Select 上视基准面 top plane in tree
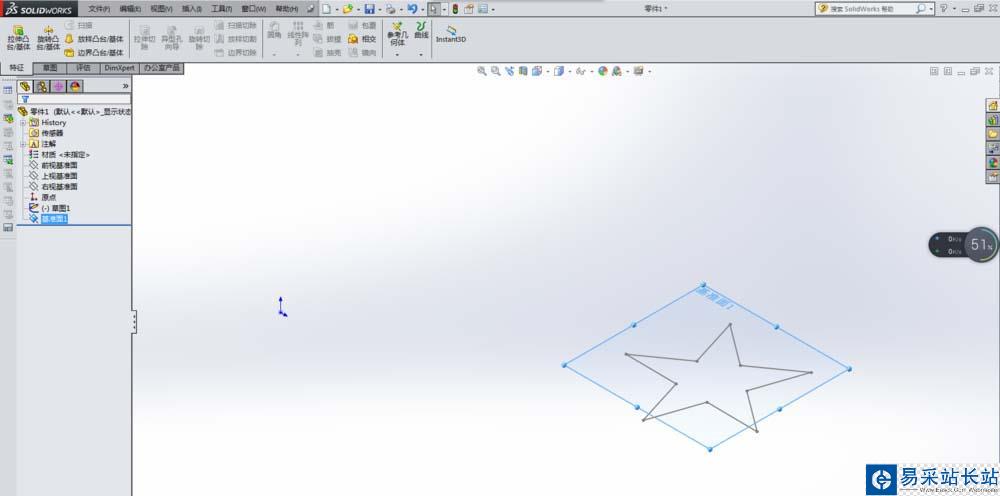Image resolution: width=1000 pixels, height=496 pixels. 59,176
